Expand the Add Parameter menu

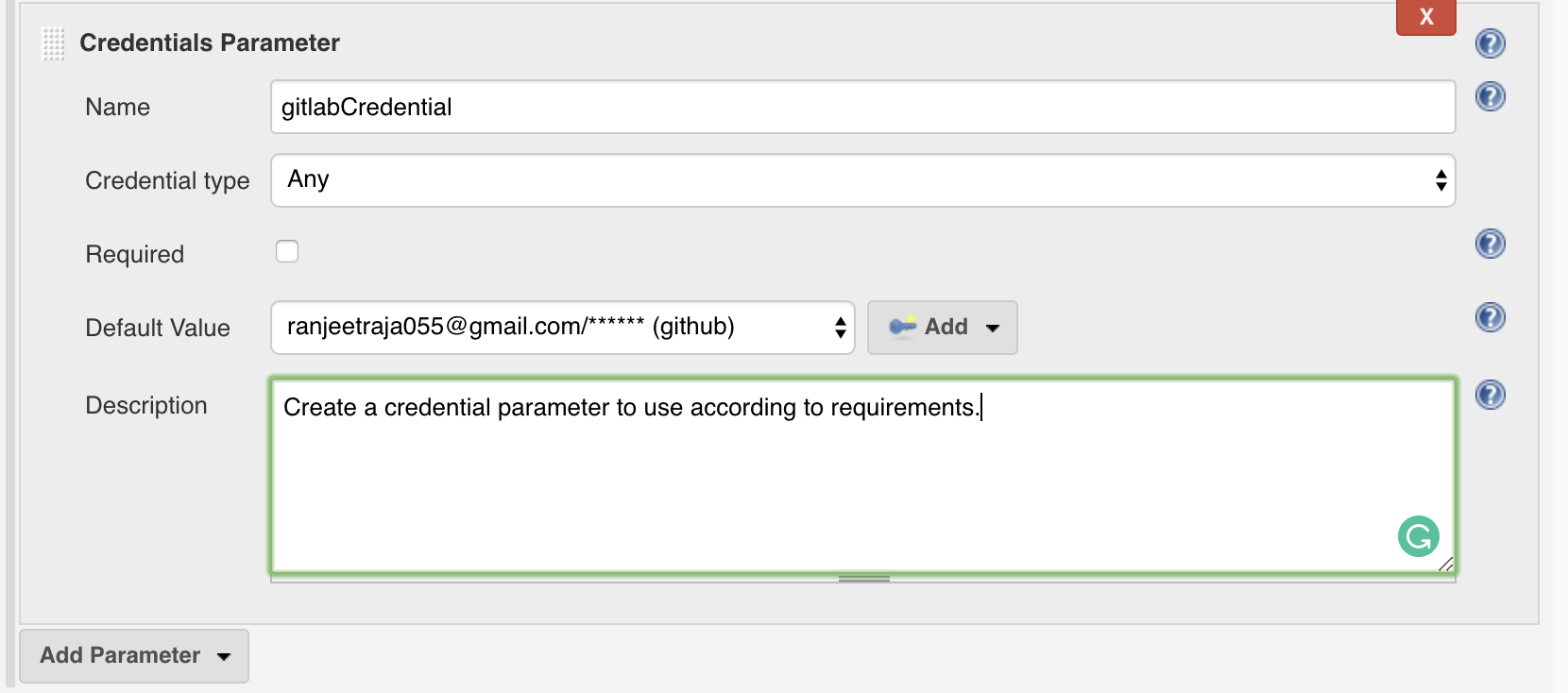(134, 655)
